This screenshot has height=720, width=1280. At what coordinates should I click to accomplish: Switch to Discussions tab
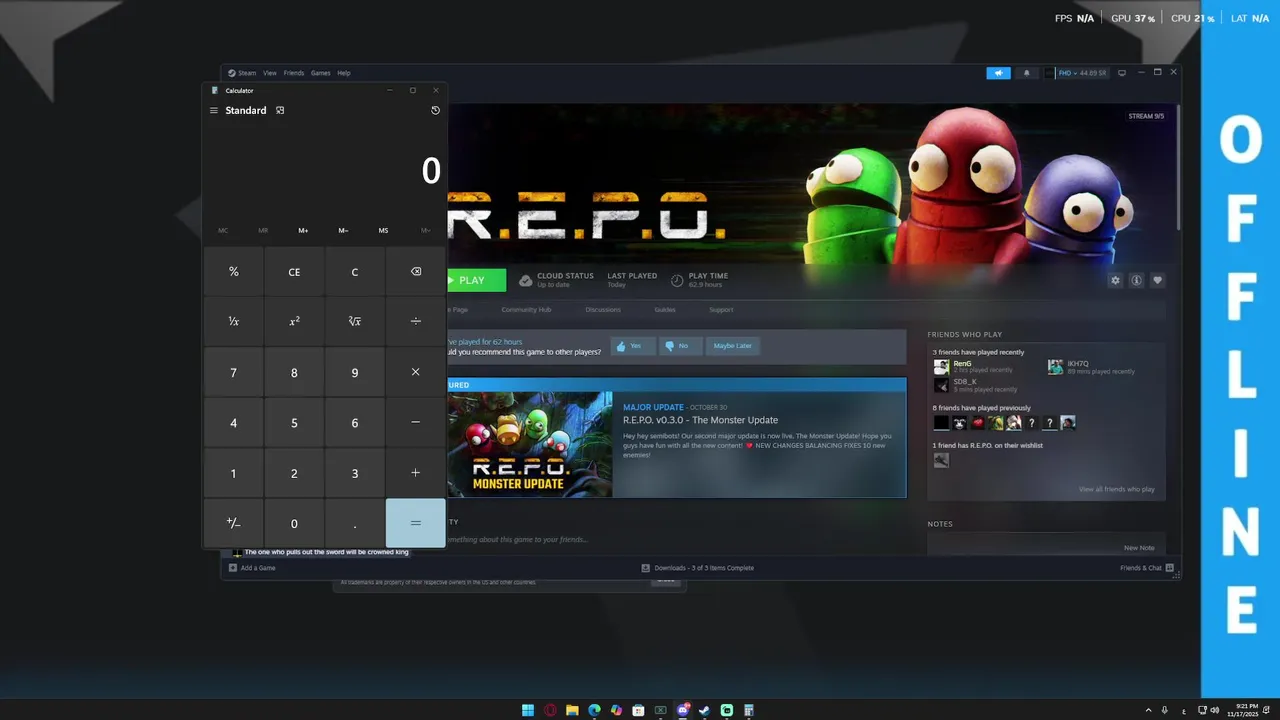[x=603, y=310]
